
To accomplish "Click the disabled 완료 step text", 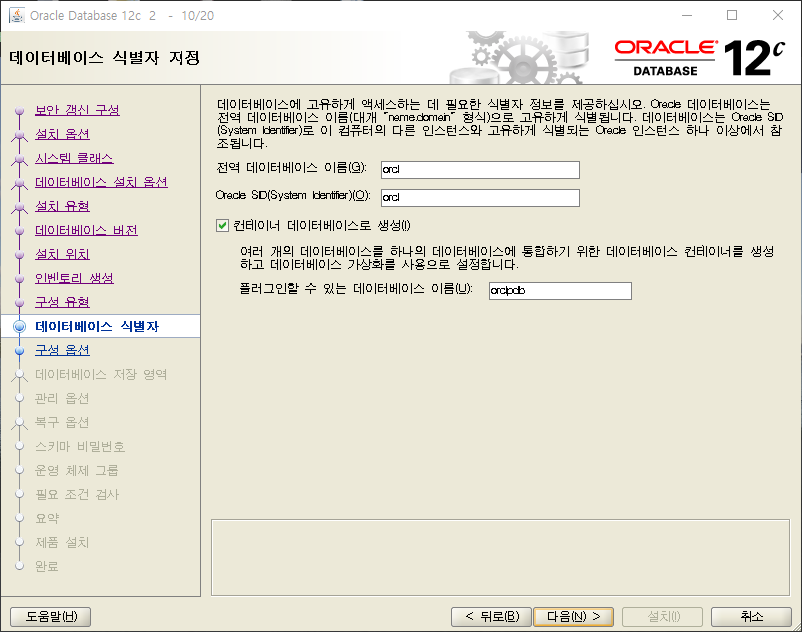I will [x=47, y=567].
